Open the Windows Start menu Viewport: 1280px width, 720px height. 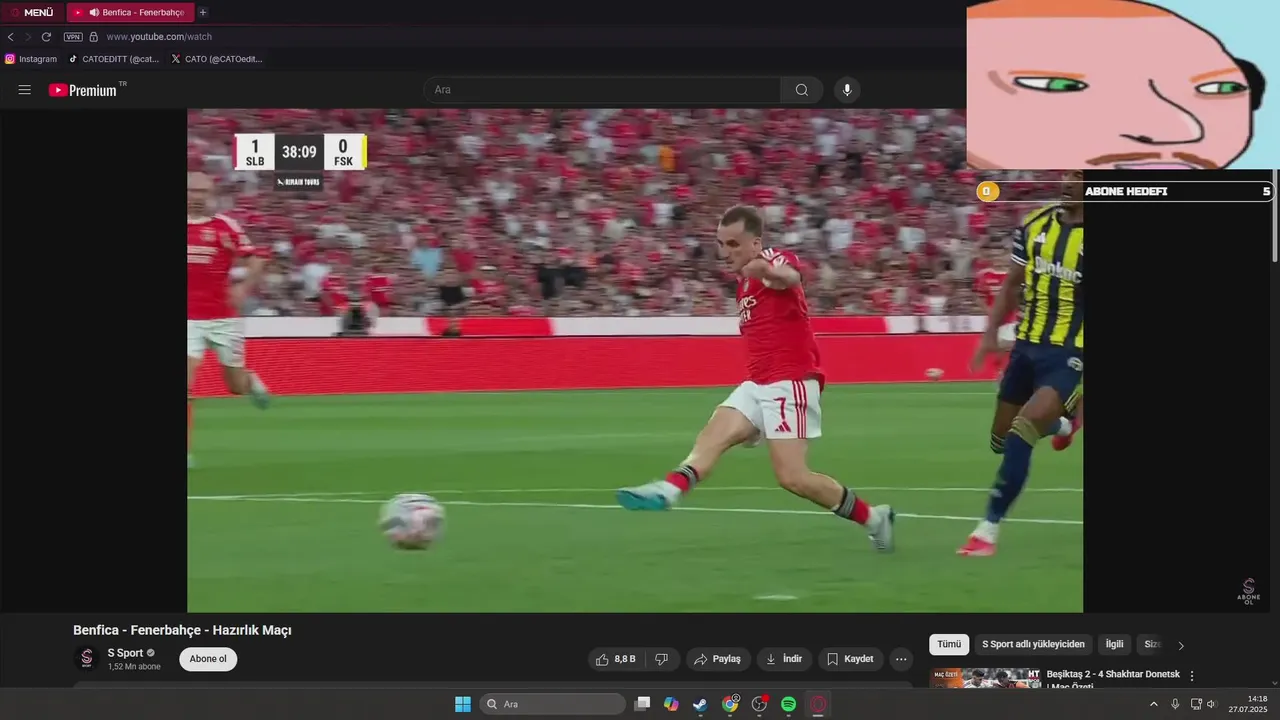(463, 704)
